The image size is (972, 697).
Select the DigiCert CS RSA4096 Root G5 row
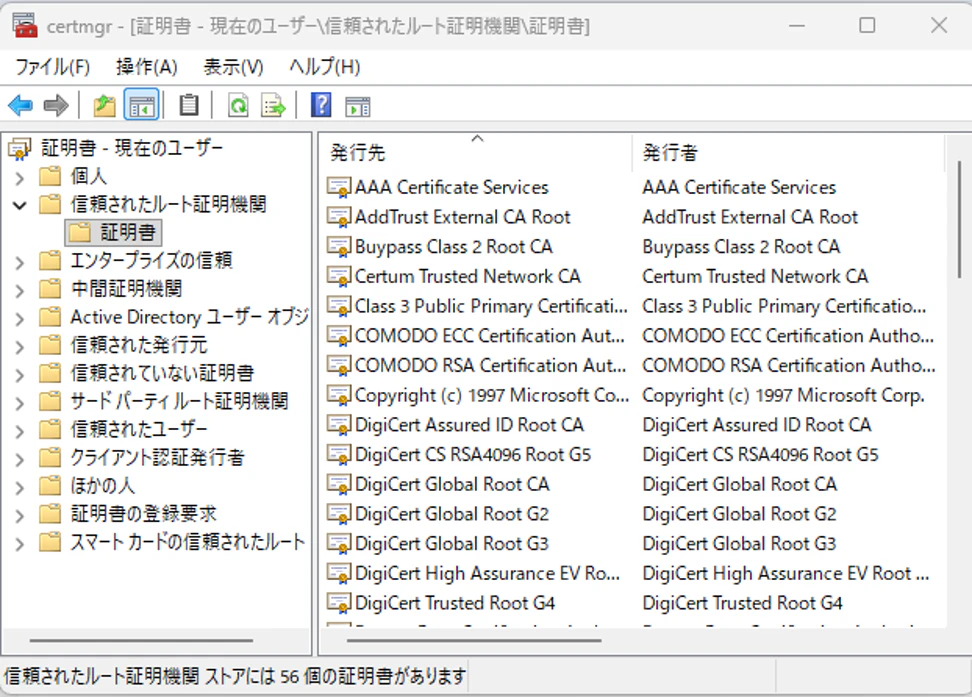(x=634, y=455)
